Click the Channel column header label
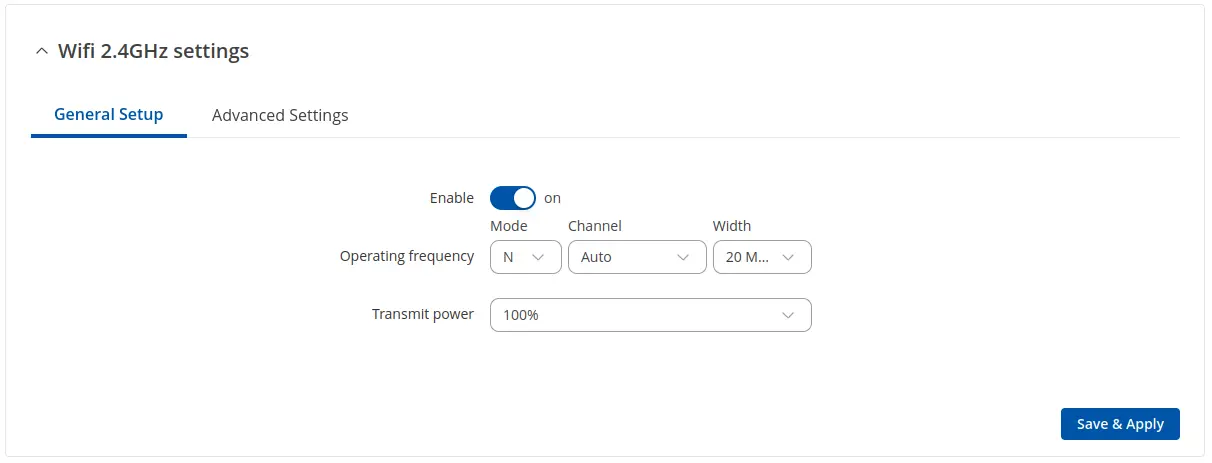1212x463 pixels. (595, 226)
